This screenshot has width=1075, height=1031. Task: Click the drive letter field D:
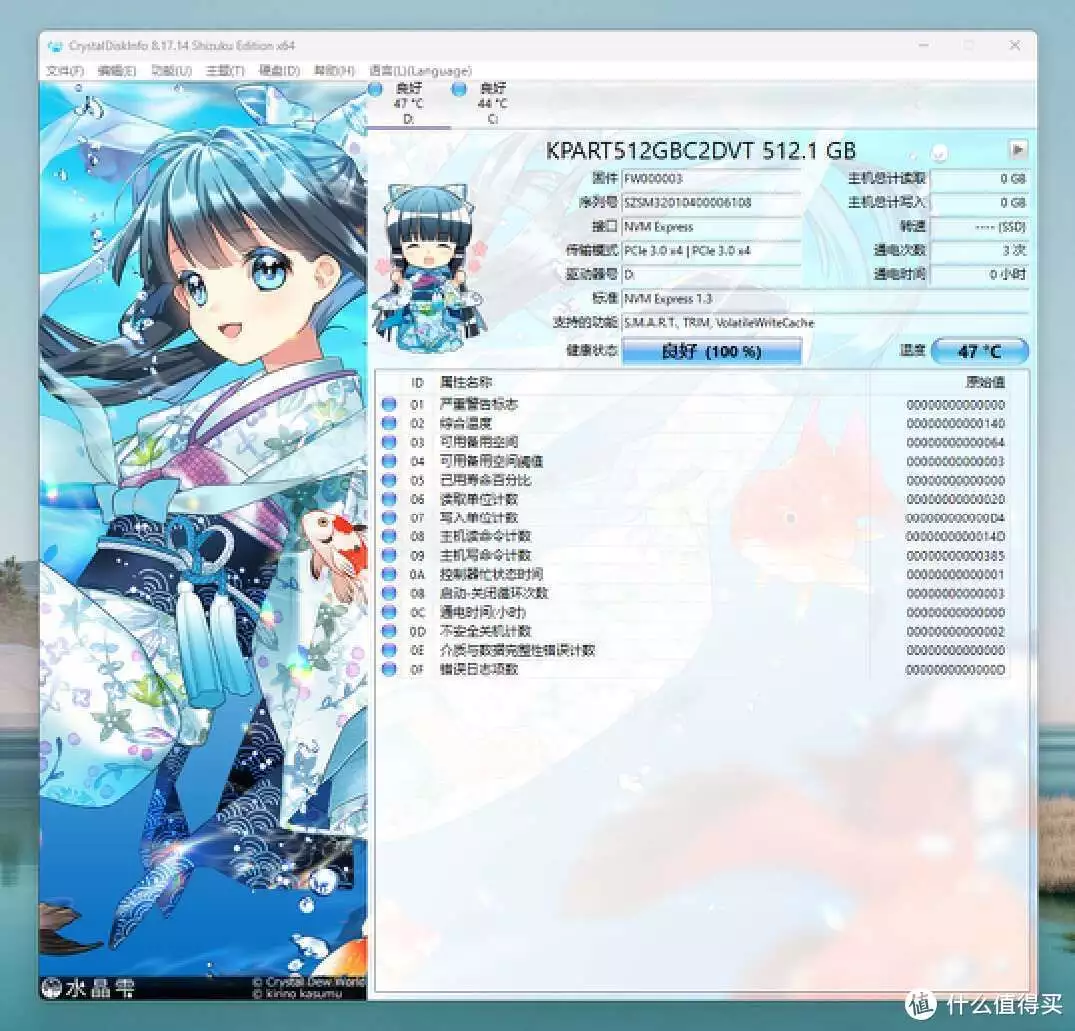tap(711, 274)
